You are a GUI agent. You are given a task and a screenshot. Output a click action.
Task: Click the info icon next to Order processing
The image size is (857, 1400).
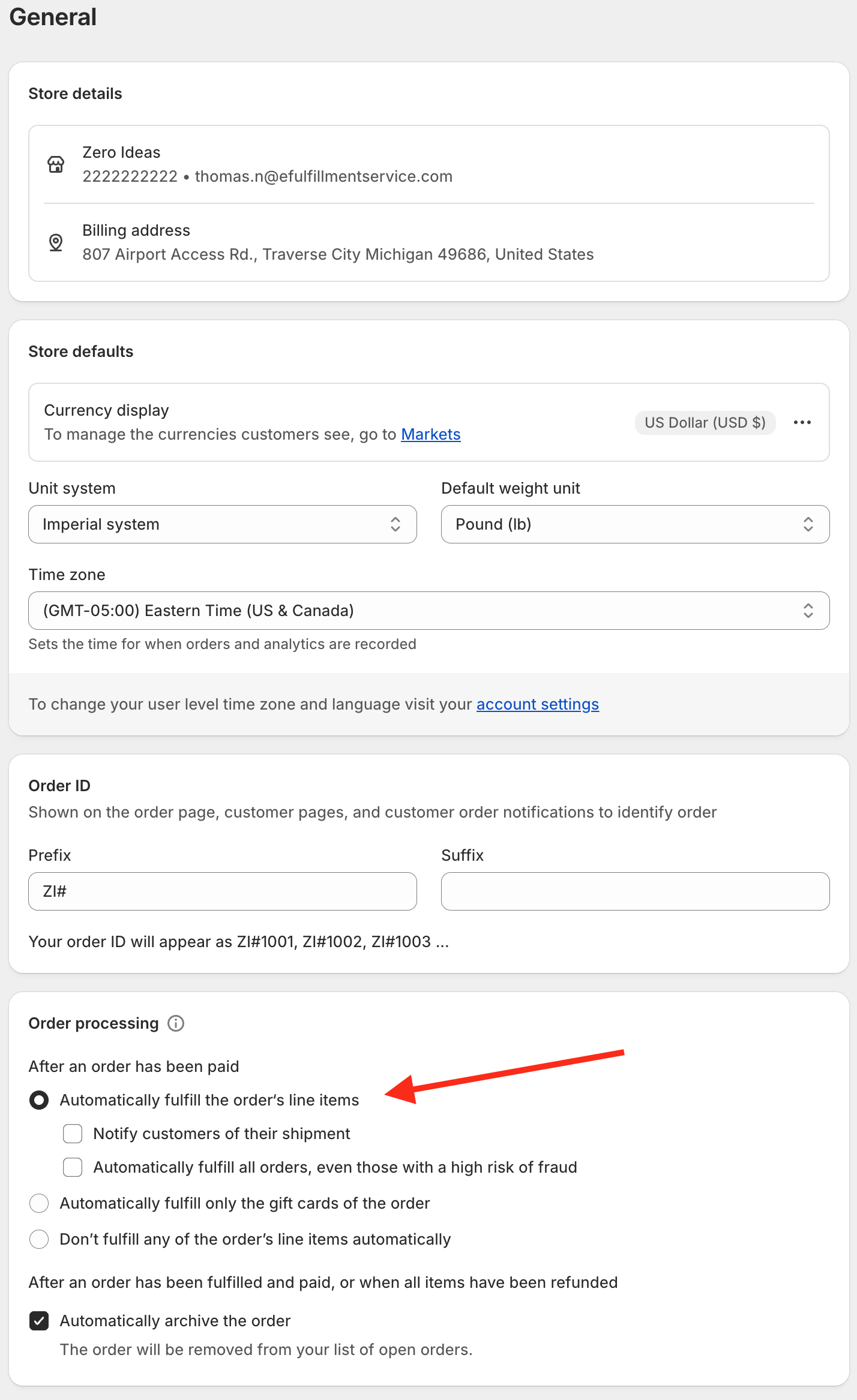pos(176,1023)
